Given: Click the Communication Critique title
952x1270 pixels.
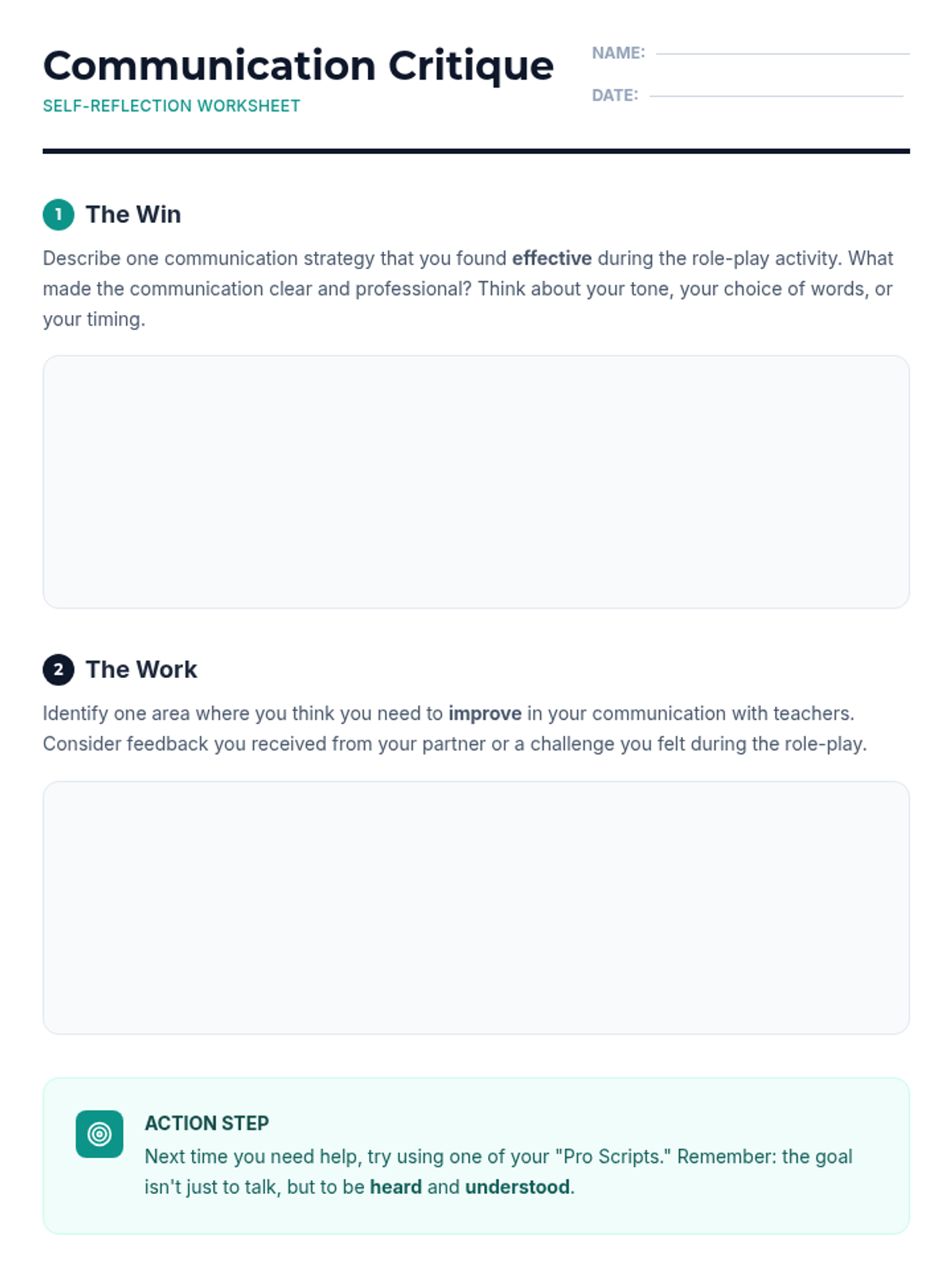Looking at the screenshot, I should coord(298,65).
